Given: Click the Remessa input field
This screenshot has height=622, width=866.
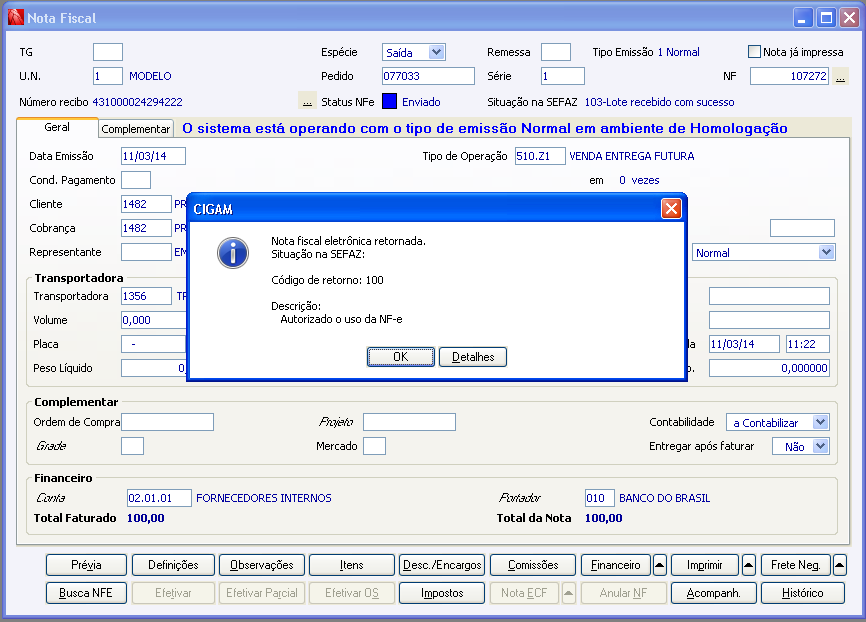Looking at the screenshot, I should click(x=556, y=52).
